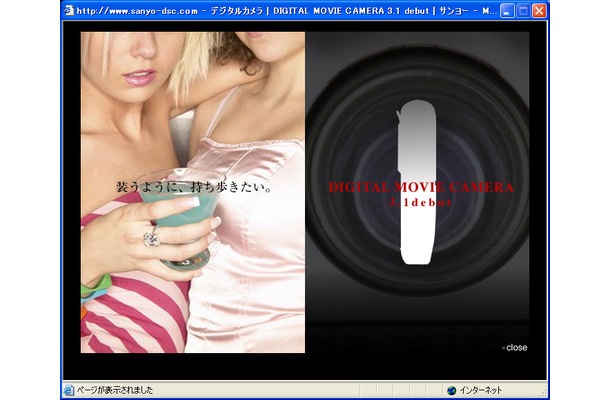Click the Internet zone globe icon

pyautogui.click(x=452, y=390)
